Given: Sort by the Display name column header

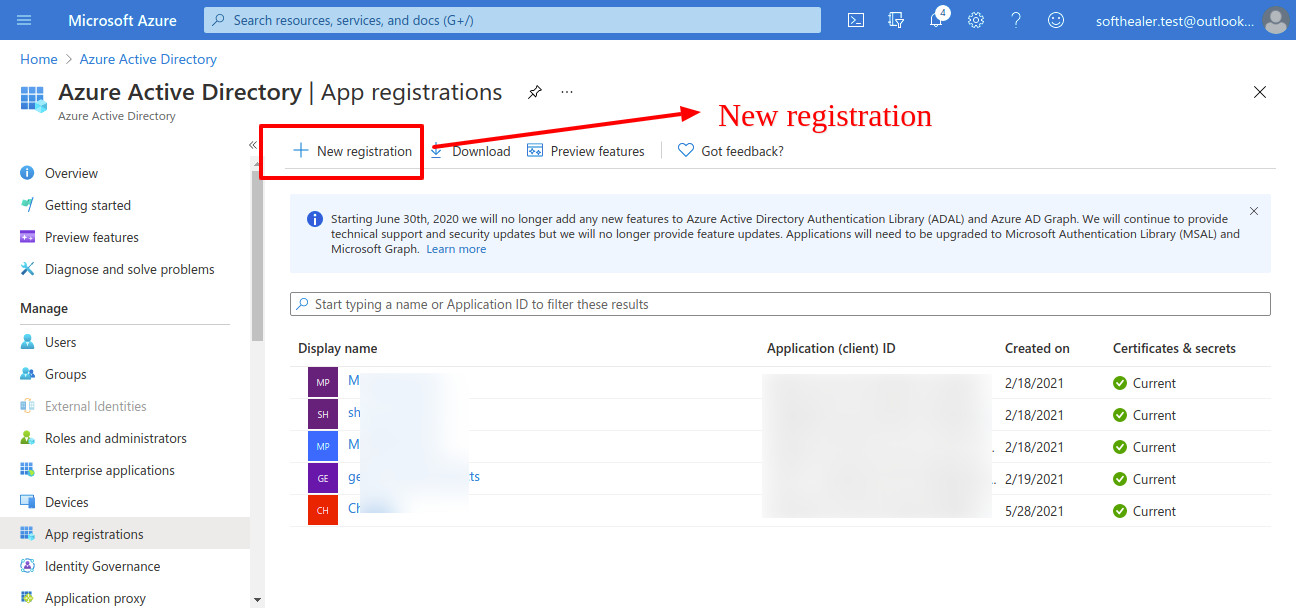Looking at the screenshot, I should click(338, 349).
